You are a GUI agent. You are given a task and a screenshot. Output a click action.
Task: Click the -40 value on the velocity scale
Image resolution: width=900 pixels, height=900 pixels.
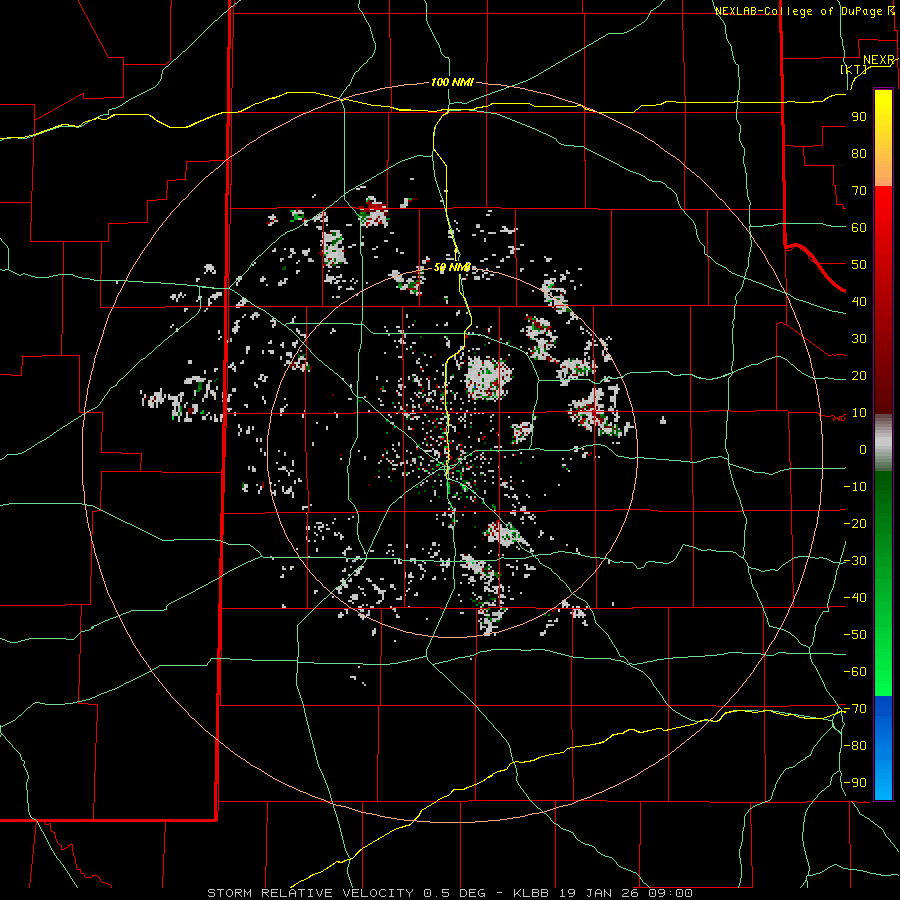tap(855, 598)
